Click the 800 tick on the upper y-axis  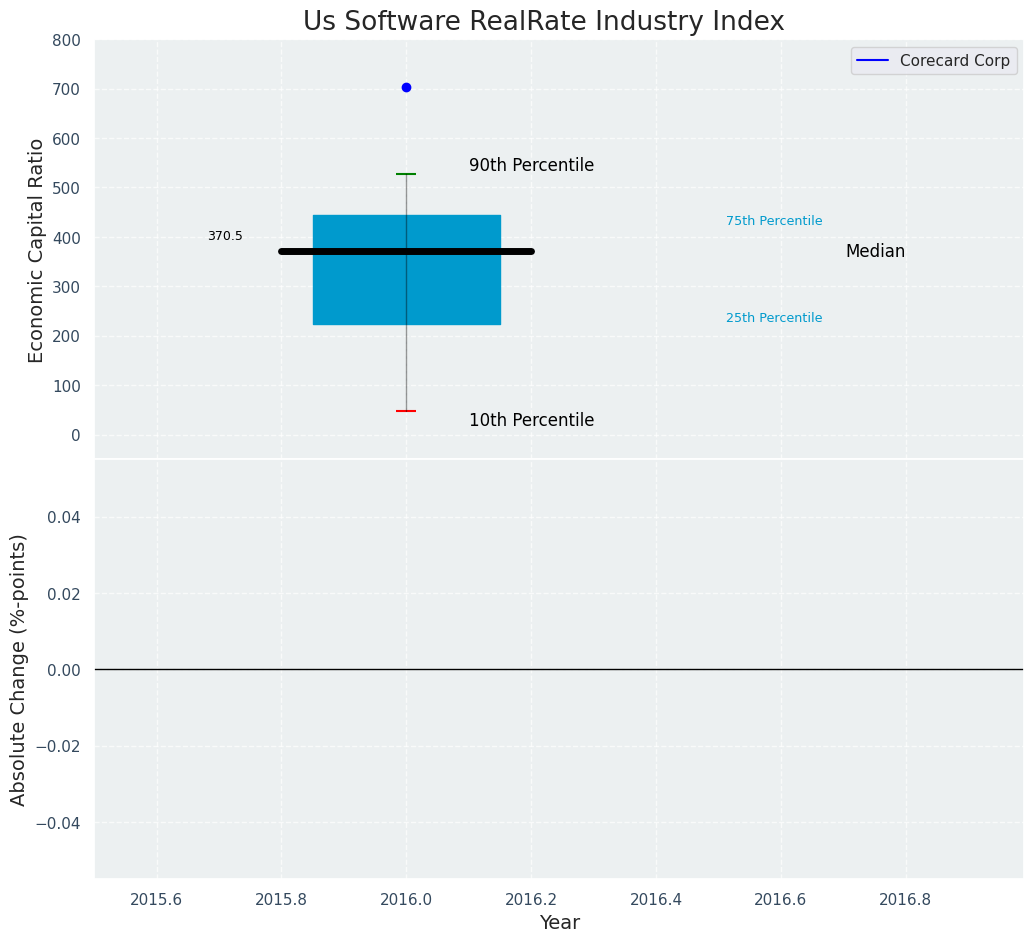(x=67, y=41)
